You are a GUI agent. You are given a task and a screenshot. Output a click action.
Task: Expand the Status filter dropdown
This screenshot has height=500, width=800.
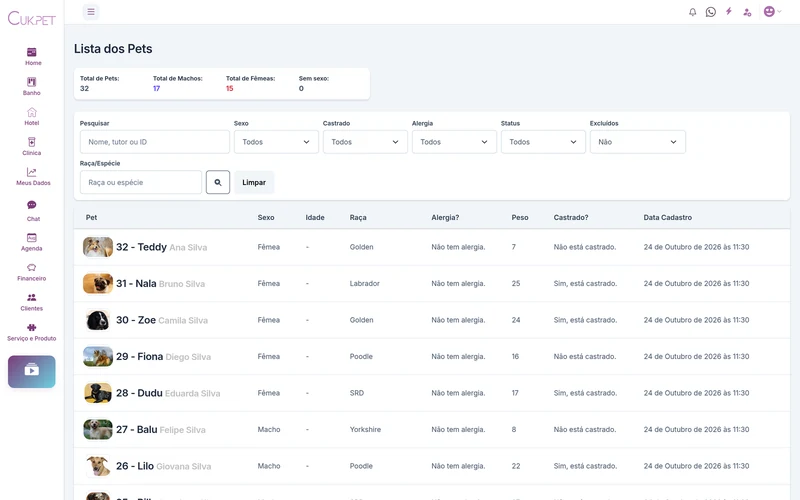pos(543,142)
